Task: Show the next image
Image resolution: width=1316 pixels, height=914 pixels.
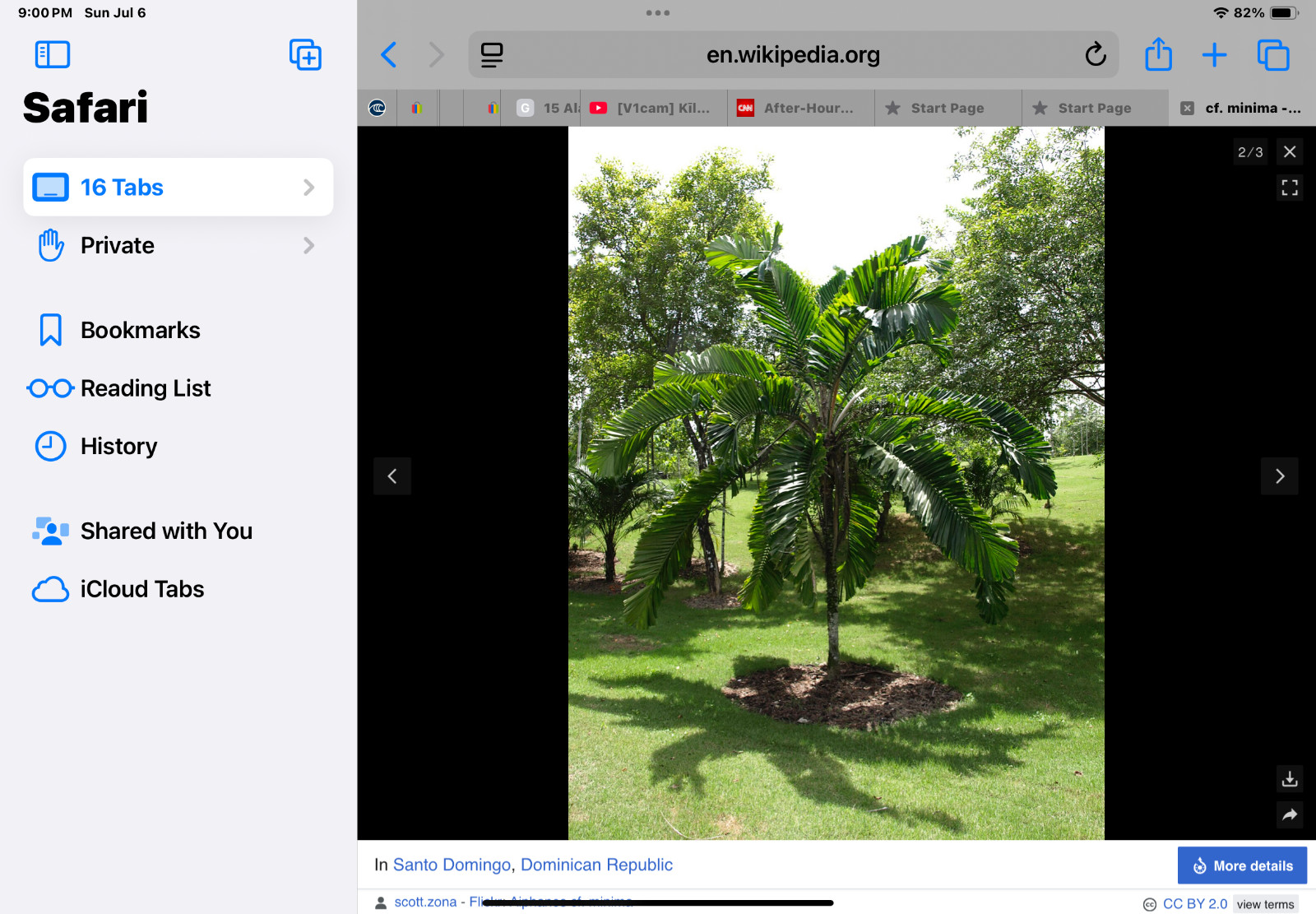Action: click(x=1280, y=476)
